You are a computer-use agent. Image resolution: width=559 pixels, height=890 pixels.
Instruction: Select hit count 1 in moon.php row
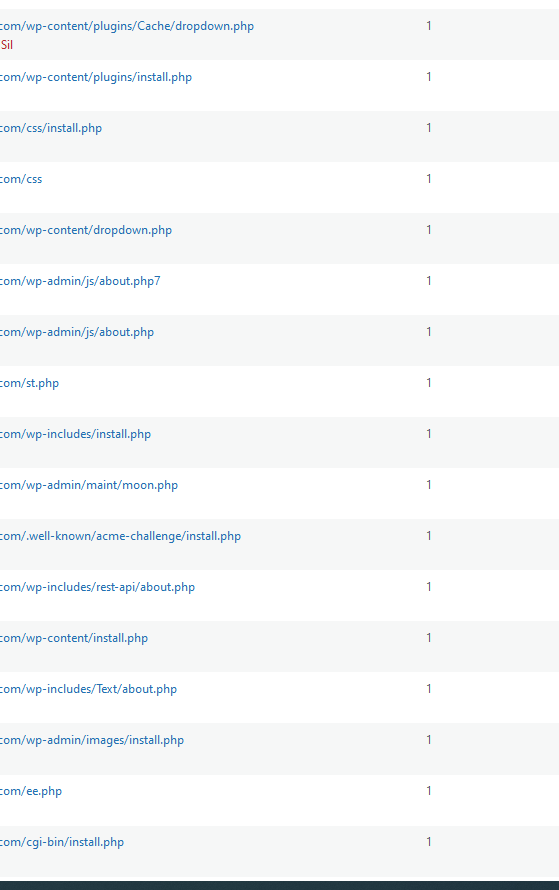coord(429,485)
